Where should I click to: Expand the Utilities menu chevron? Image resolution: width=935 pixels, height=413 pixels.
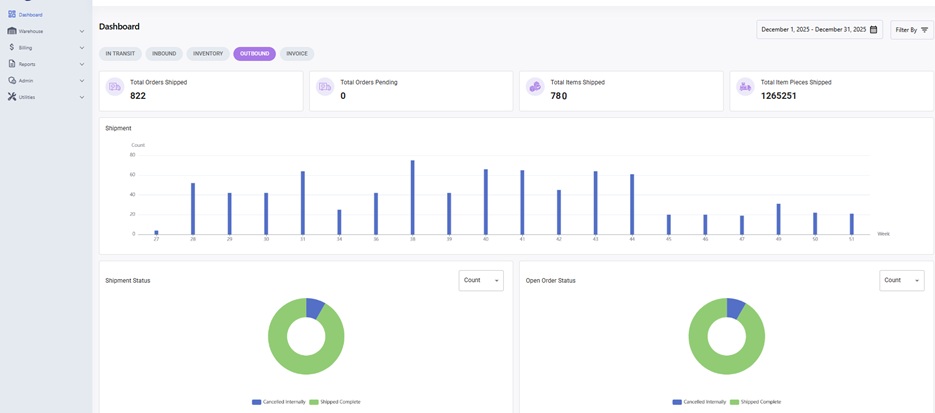[x=82, y=97]
